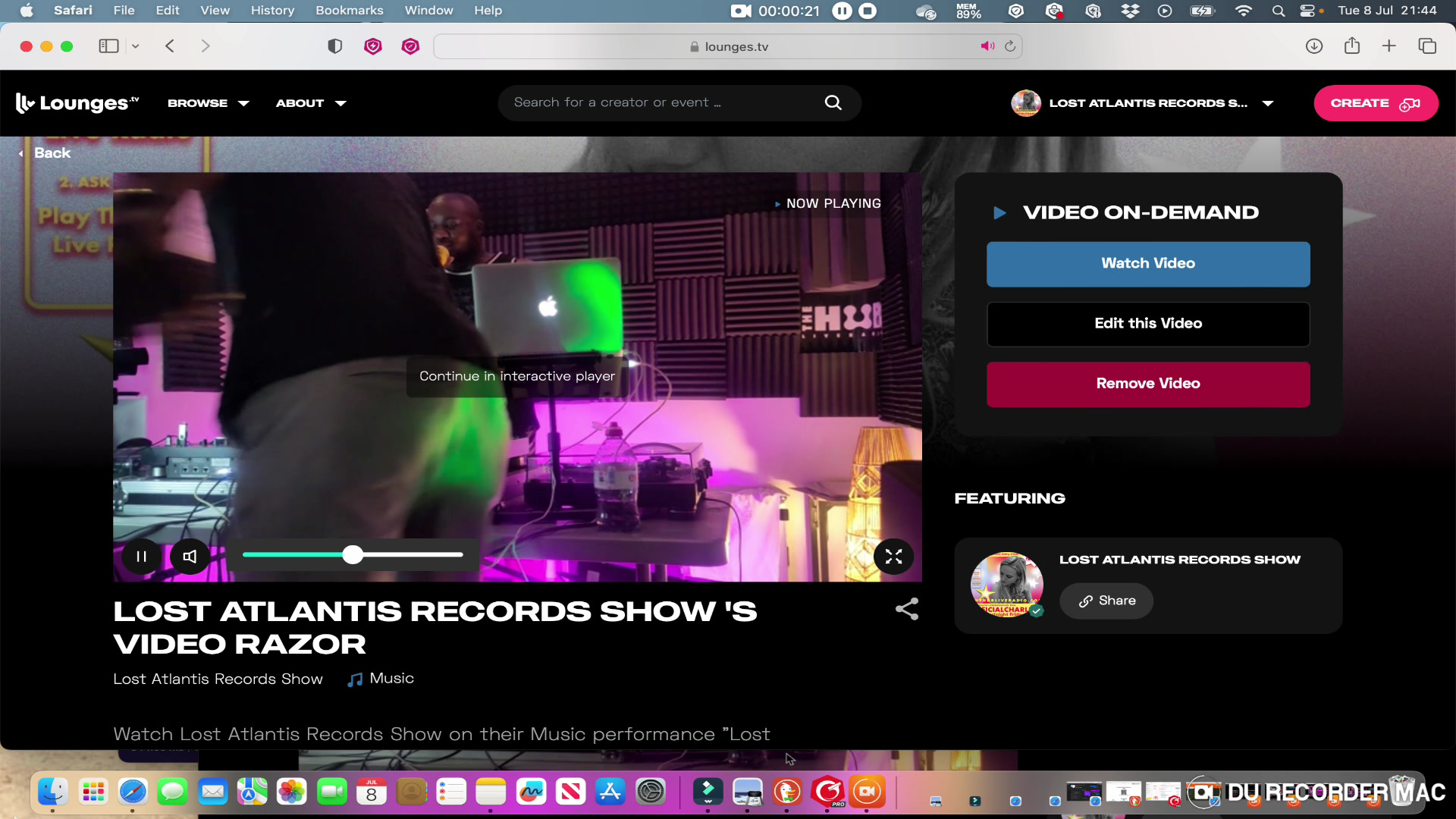This screenshot has height=819, width=1456.
Task: Open Messages from the Dock
Action: 173,792
